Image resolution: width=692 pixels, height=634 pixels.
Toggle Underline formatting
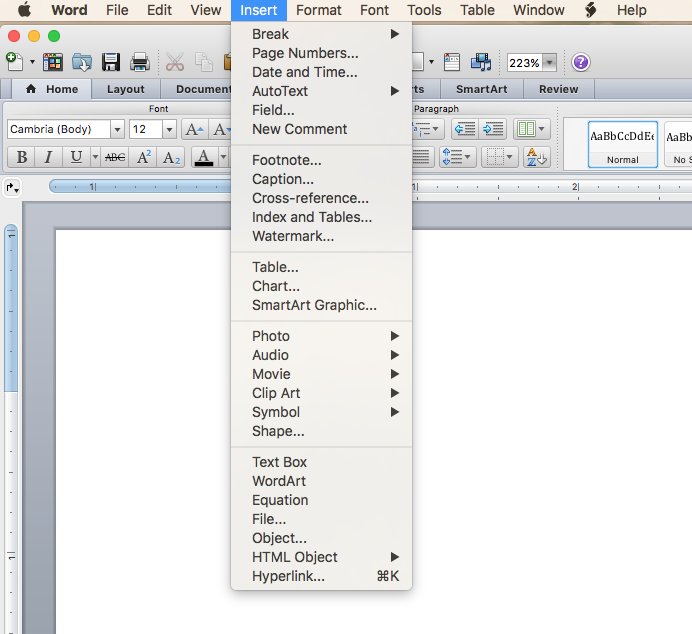coord(76,157)
